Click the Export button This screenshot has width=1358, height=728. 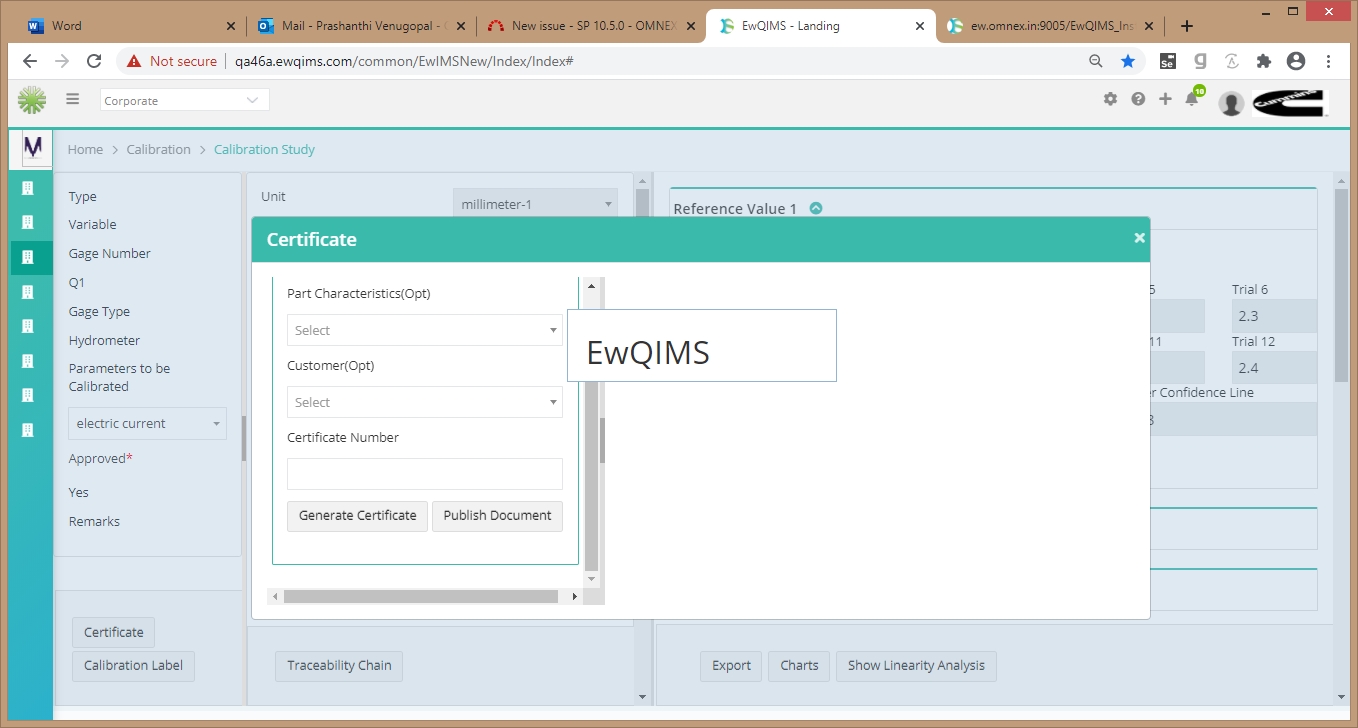pyautogui.click(x=731, y=666)
